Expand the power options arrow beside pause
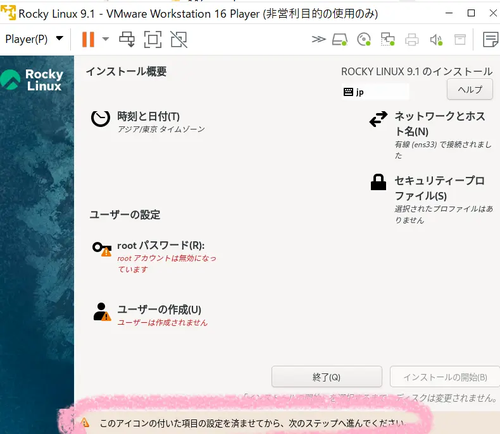The height and width of the screenshot is (434, 500). pos(105,39)
